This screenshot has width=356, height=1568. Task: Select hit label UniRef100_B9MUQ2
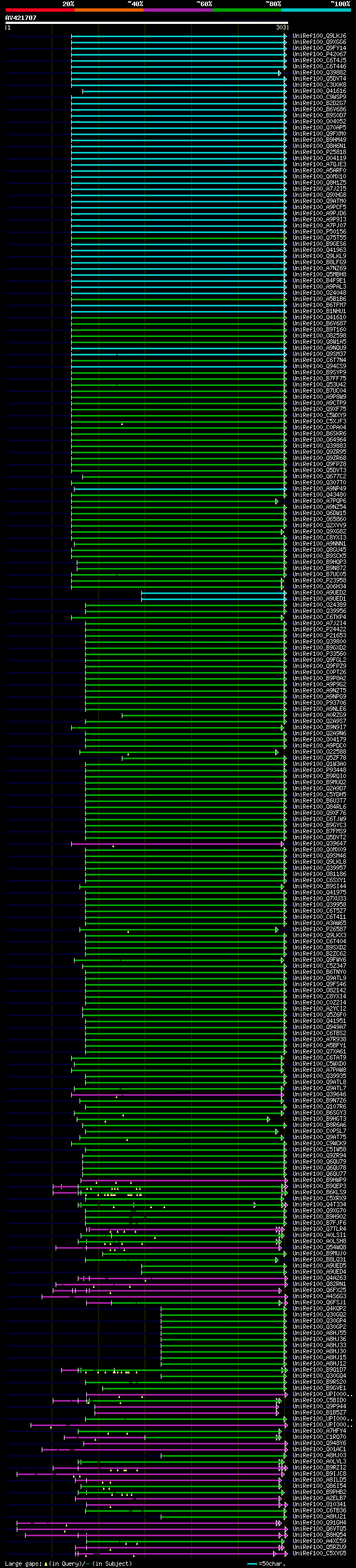[319, 782]
